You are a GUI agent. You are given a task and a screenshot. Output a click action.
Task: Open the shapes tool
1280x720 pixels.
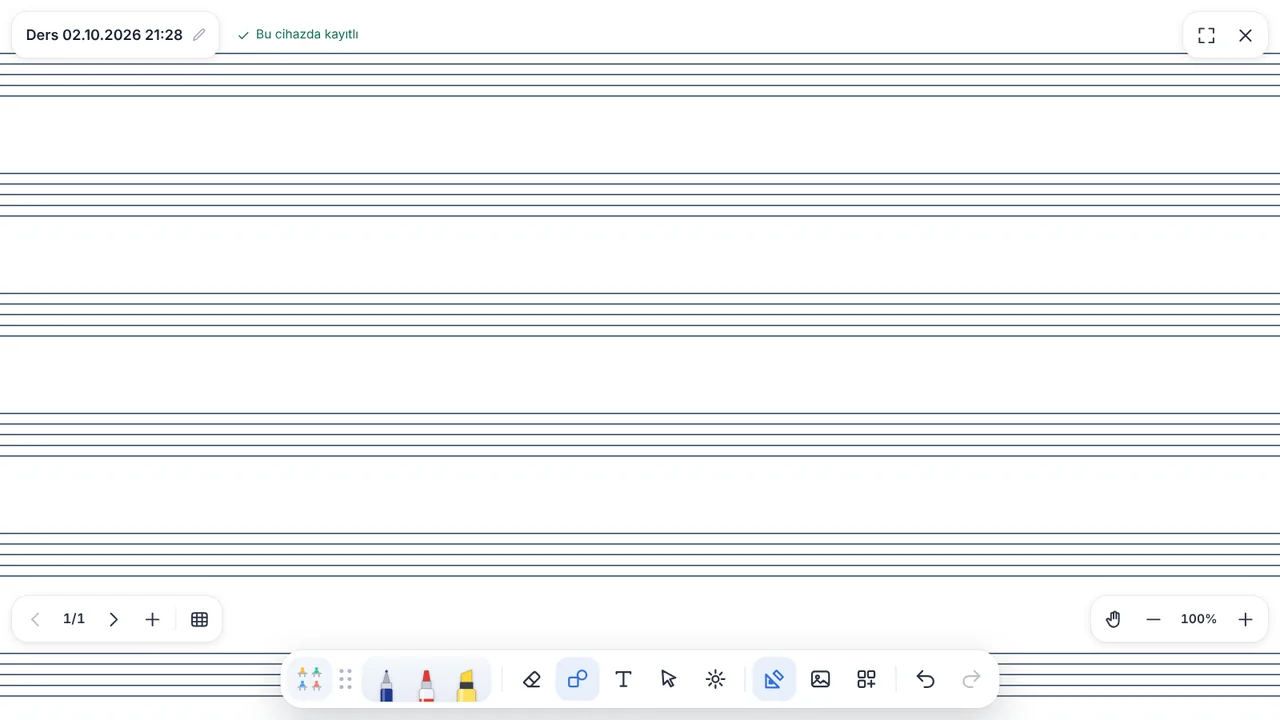[577, 679]
